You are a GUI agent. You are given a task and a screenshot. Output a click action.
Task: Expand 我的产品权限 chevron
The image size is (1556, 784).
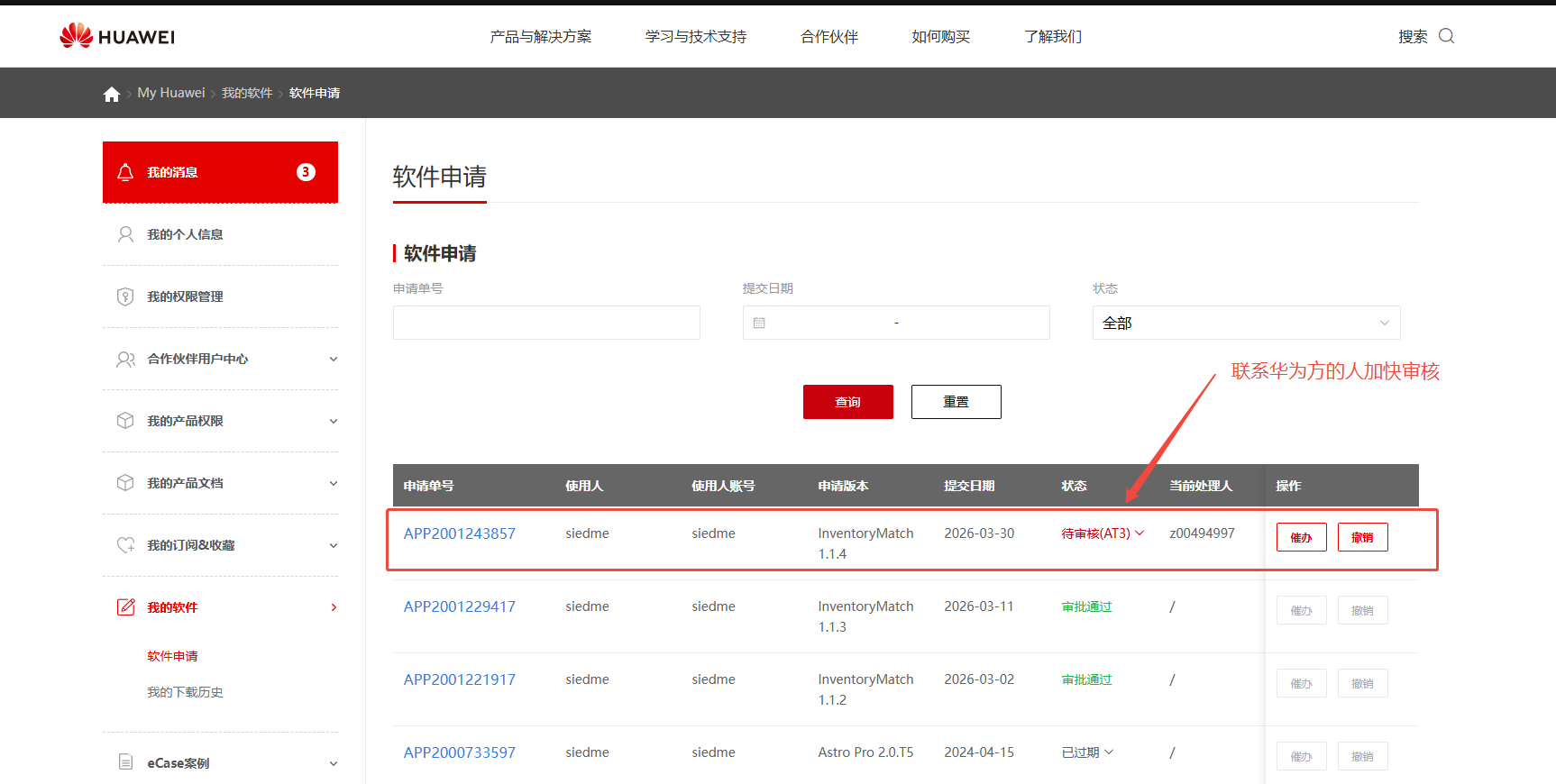pos(334,421)
